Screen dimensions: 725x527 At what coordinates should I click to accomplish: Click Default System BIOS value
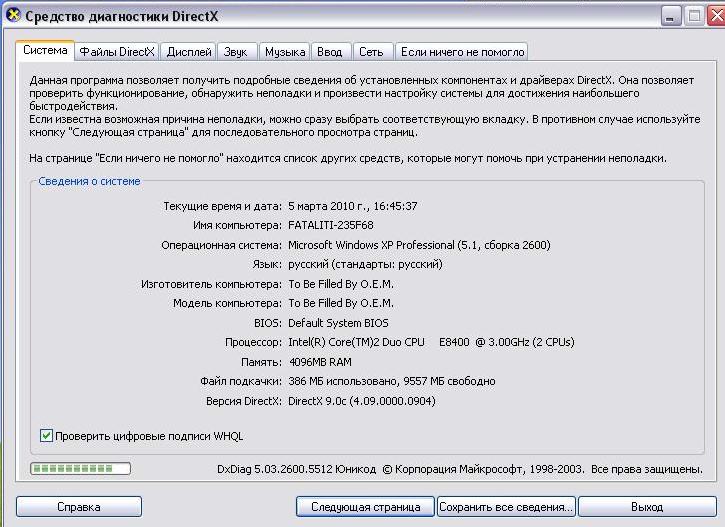coord(338,323)
